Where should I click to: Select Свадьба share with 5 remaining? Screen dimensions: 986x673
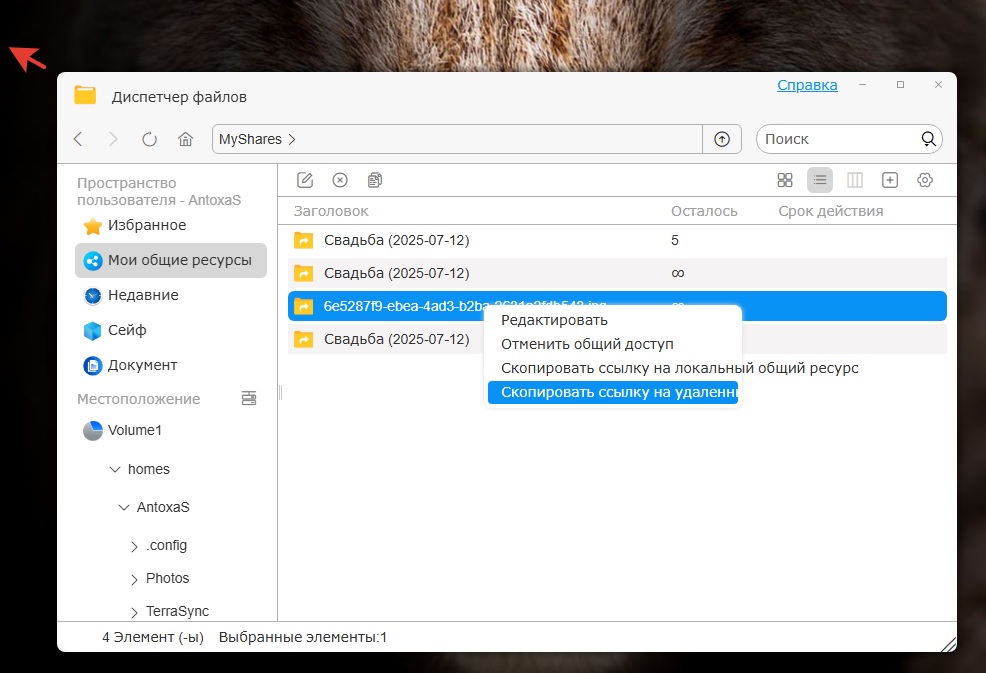[x=617, y=240]
